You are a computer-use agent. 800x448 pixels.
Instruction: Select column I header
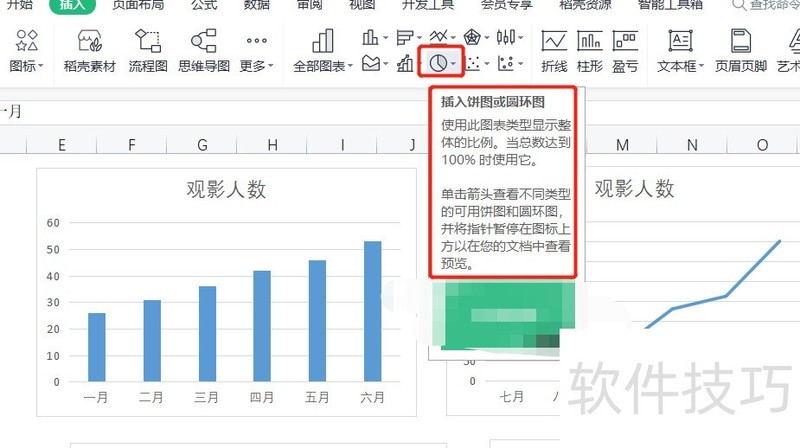point(342,145)
